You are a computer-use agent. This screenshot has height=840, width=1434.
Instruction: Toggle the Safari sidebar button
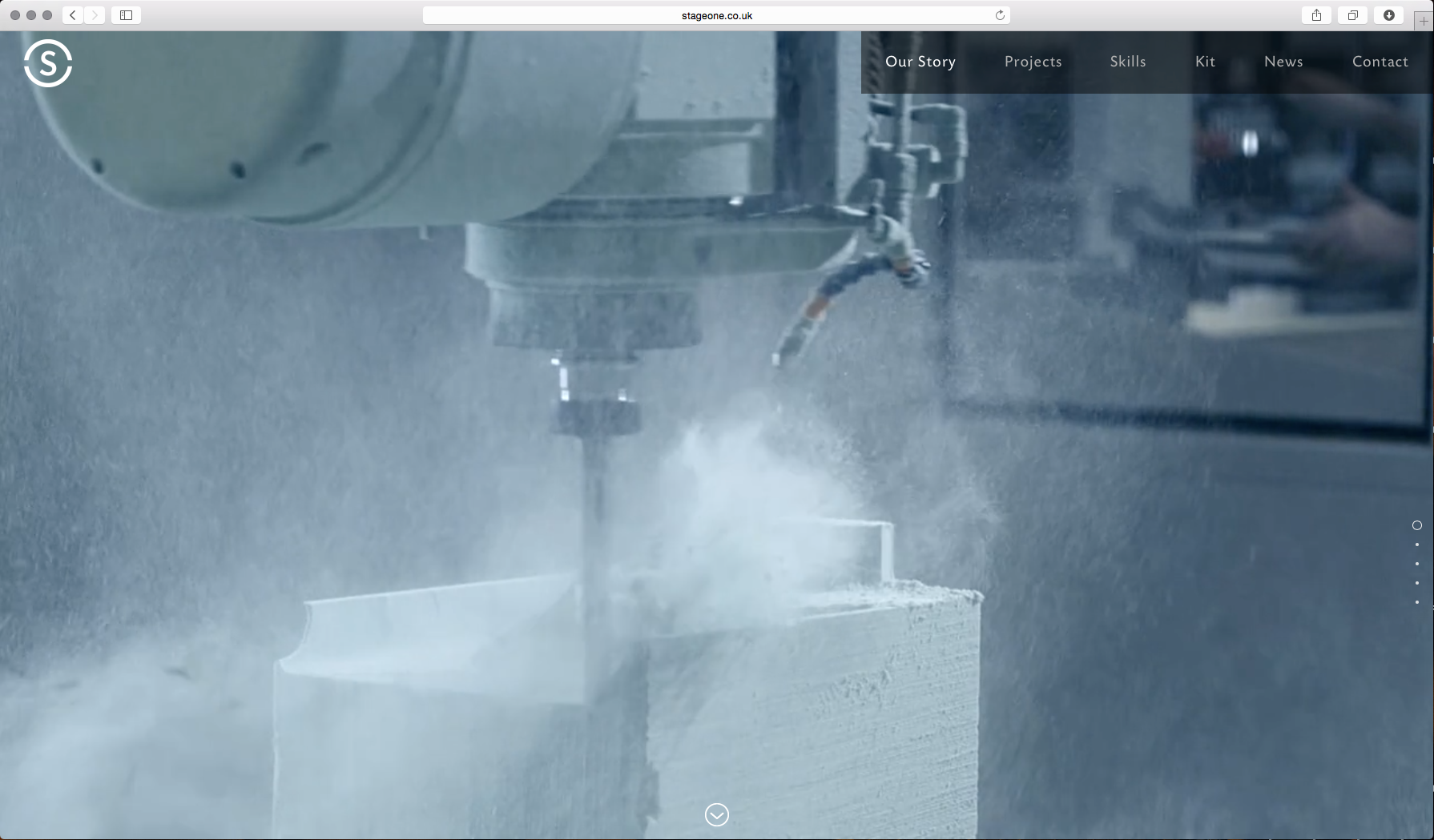(126, 15)
